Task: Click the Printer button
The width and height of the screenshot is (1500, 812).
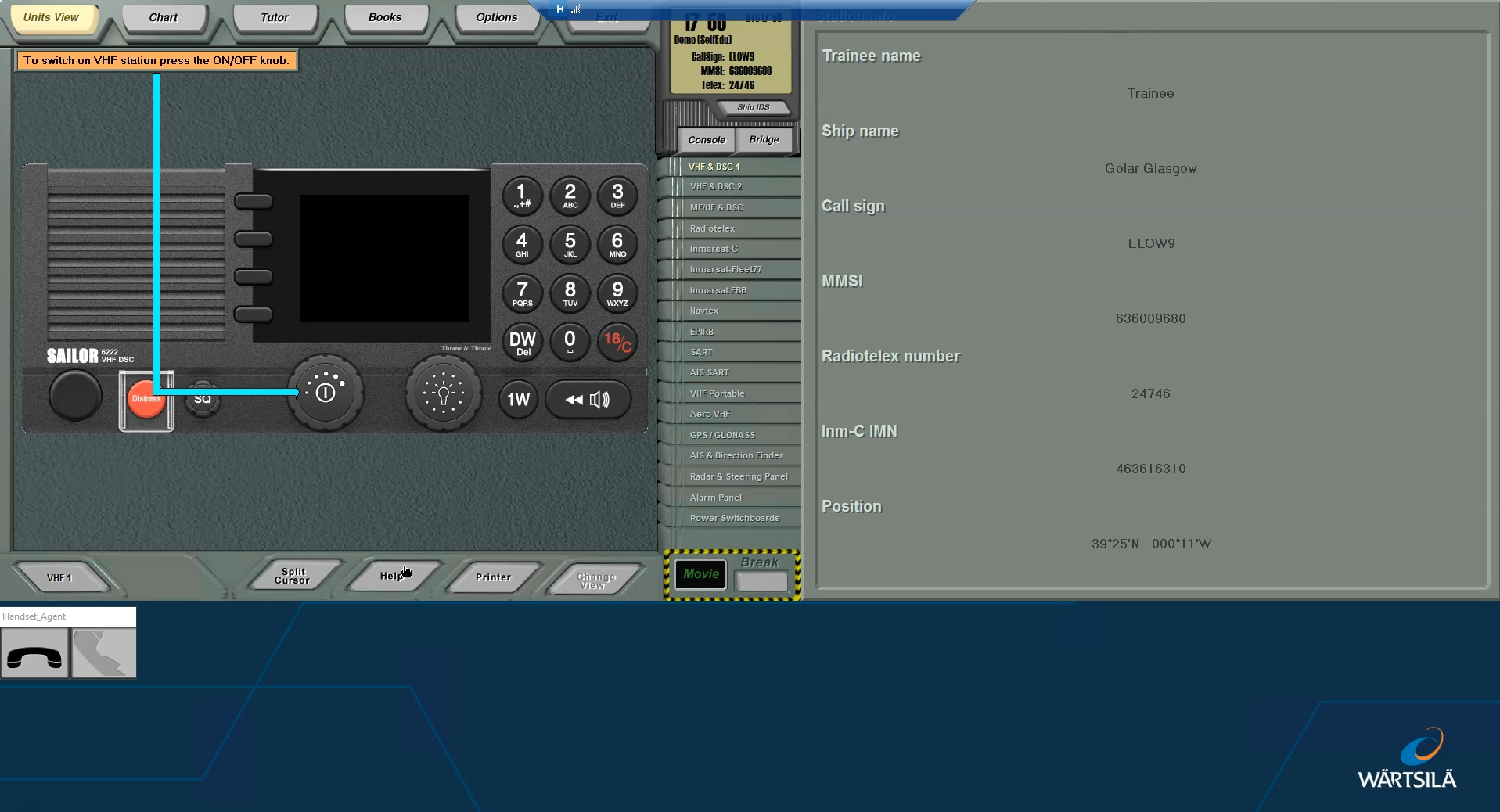Action: [493, 577]
